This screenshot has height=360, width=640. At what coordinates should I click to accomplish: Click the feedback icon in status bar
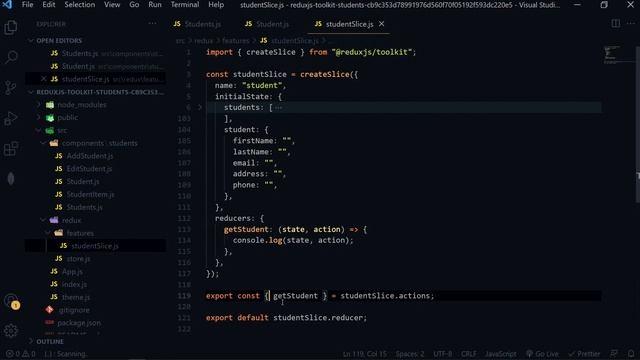pyautogui.click(x=614, y=354)
